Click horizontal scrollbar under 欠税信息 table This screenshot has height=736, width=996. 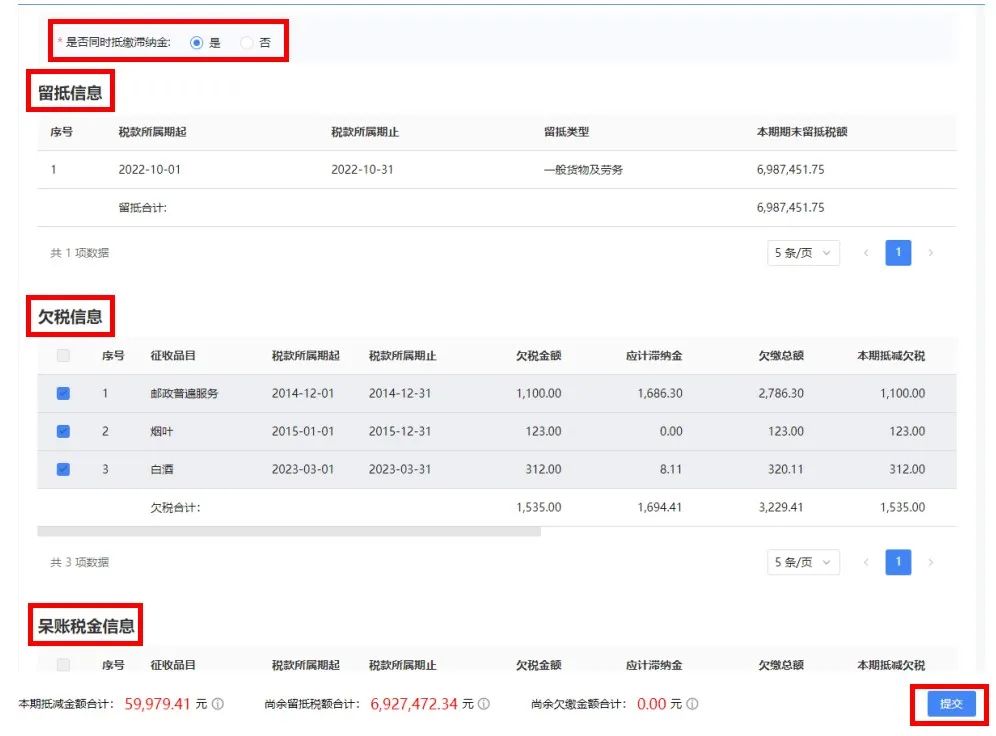[289, 532]
